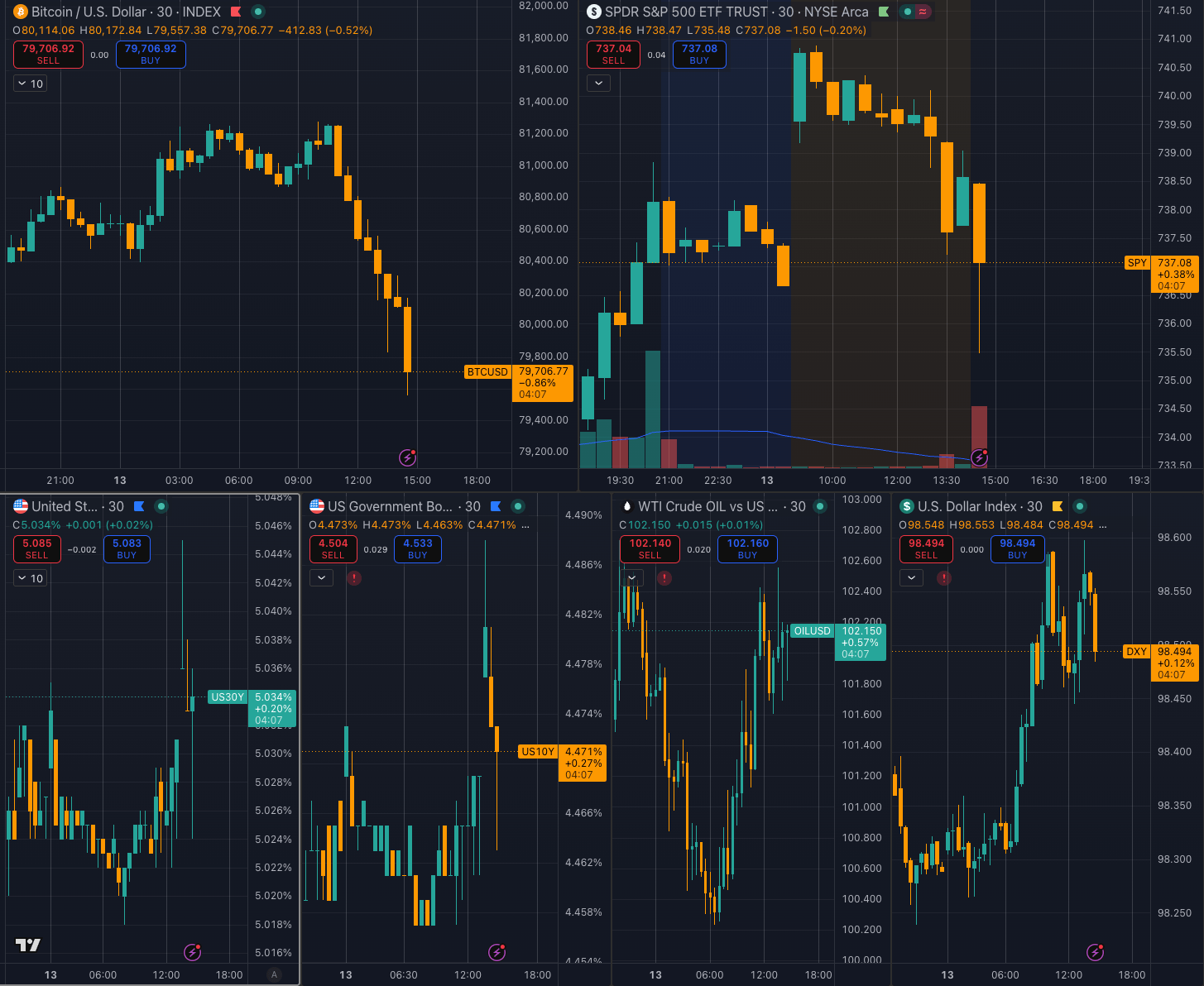Click the U.S. Dollar Index dollar logo
The width and height of the screenshot is (1204, 986).
[907, 506]
